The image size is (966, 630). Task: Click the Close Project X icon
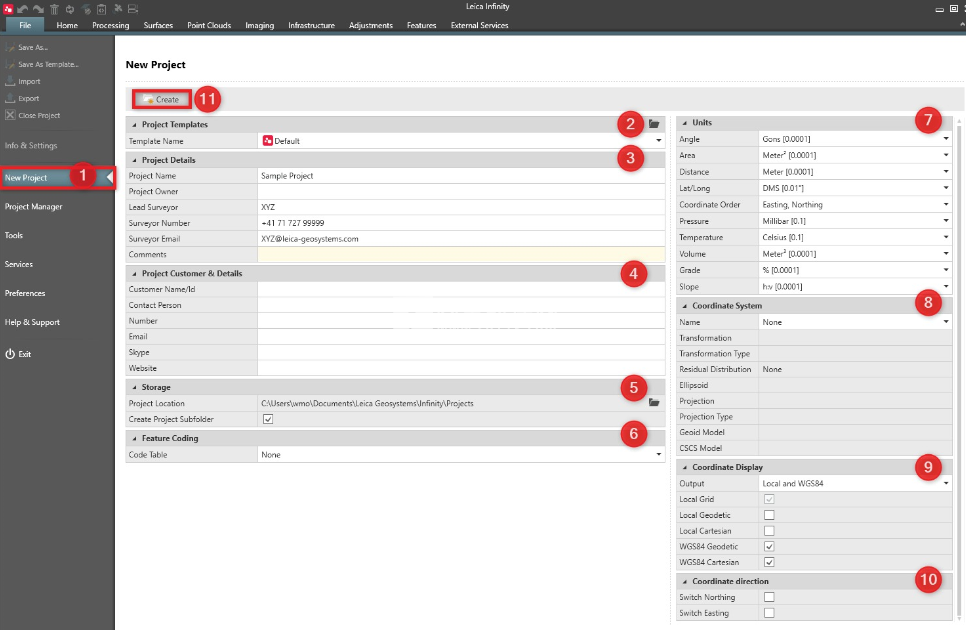coord(10,115)
